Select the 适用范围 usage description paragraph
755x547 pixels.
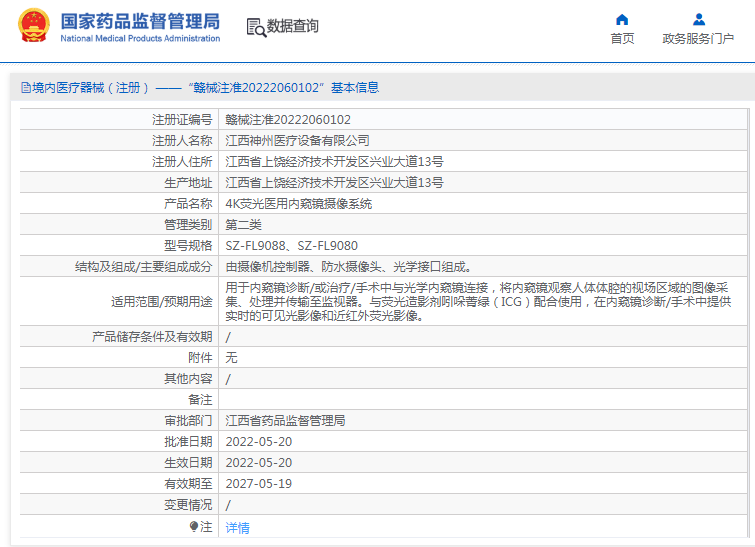pos(478,301)
